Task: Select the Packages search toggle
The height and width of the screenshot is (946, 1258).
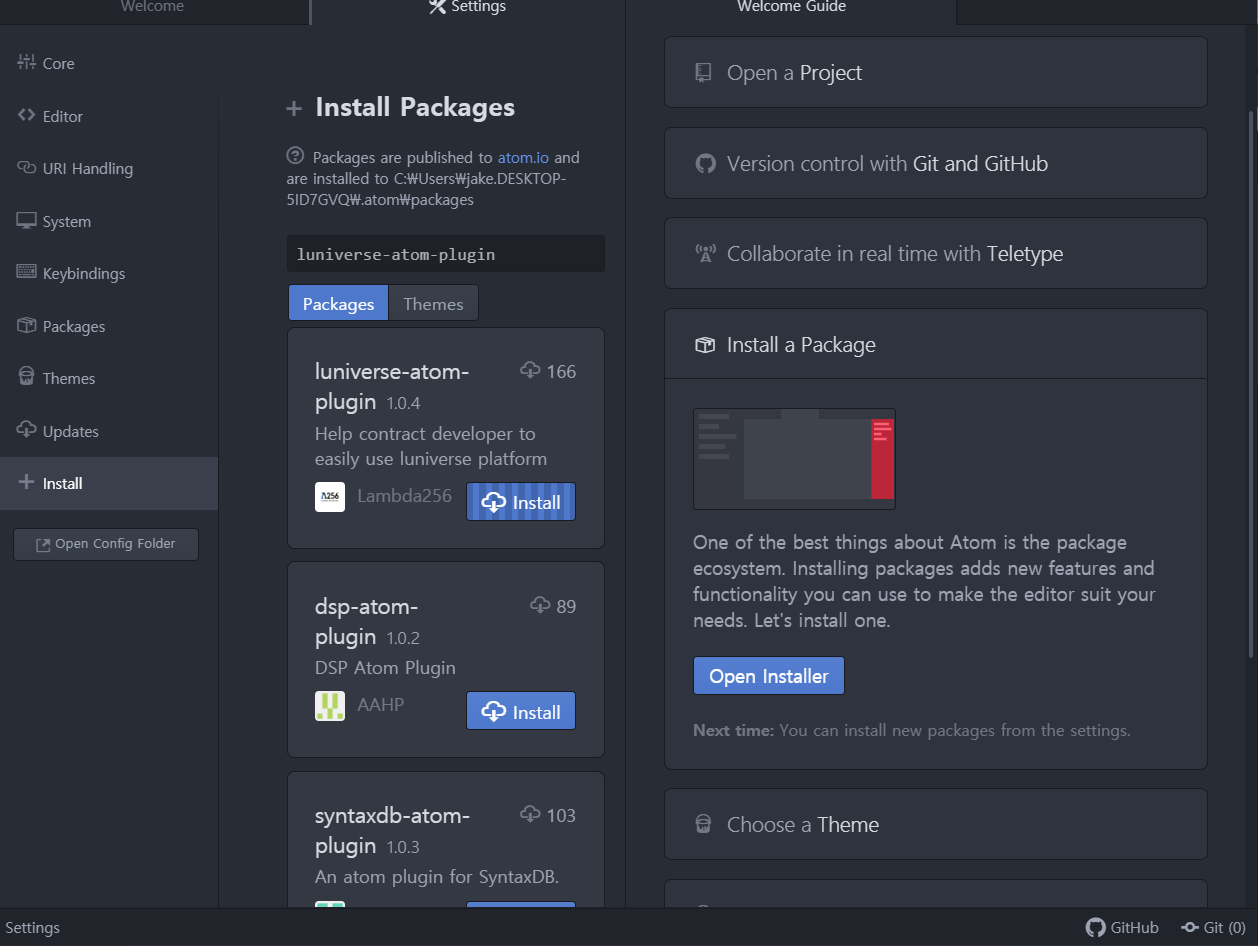Action: [x=338, y=304]
